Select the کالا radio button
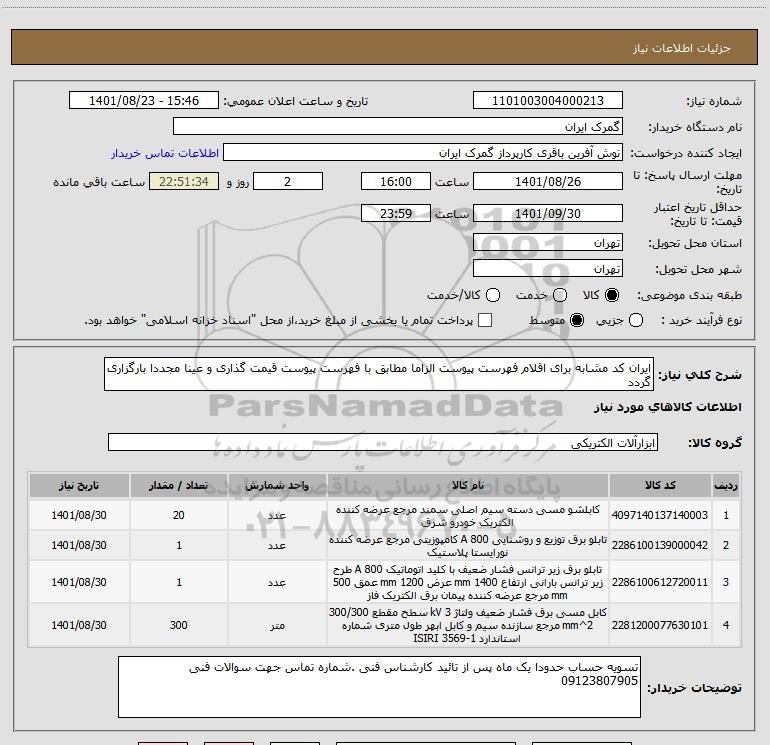The width and height of the screenshot is (770, 745). pyautogui.click(x=612, y=295)
